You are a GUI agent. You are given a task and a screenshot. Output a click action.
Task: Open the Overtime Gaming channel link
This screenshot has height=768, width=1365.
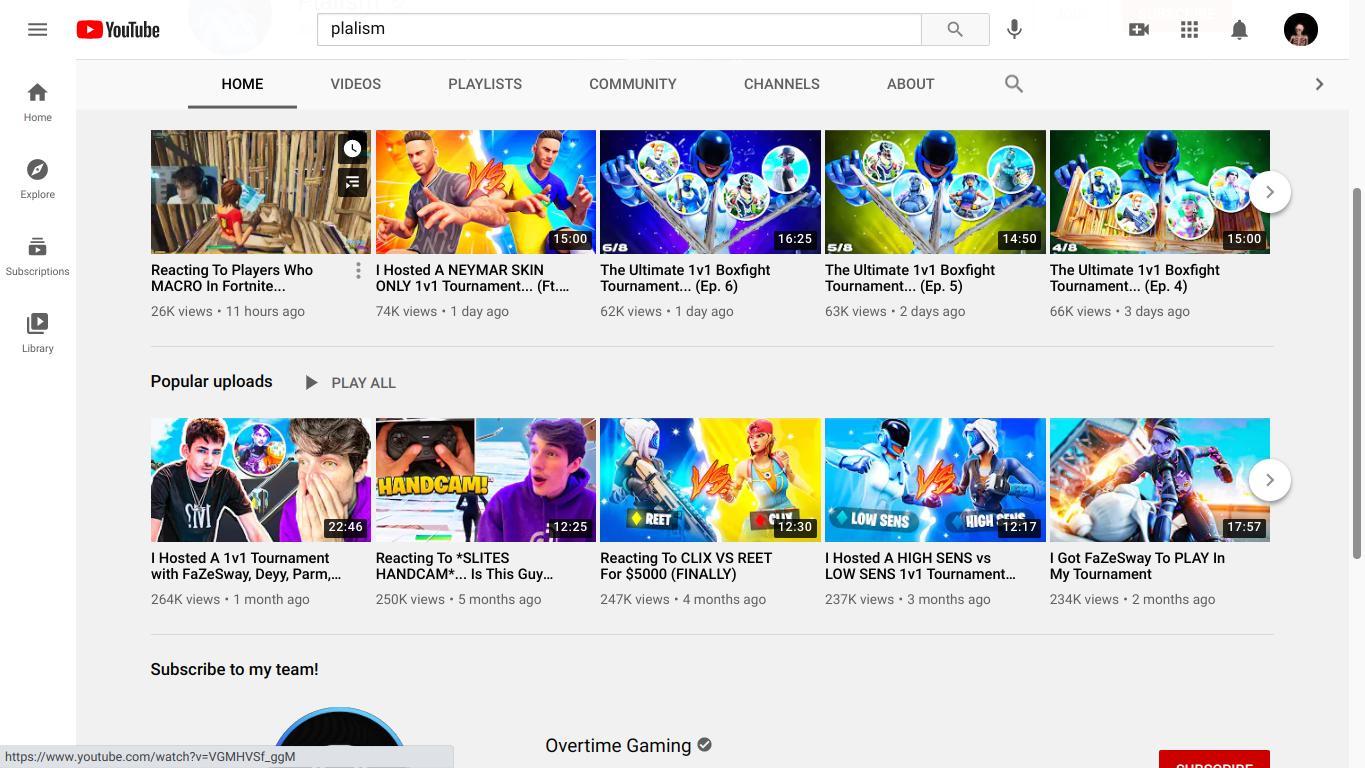coord(618,746)
